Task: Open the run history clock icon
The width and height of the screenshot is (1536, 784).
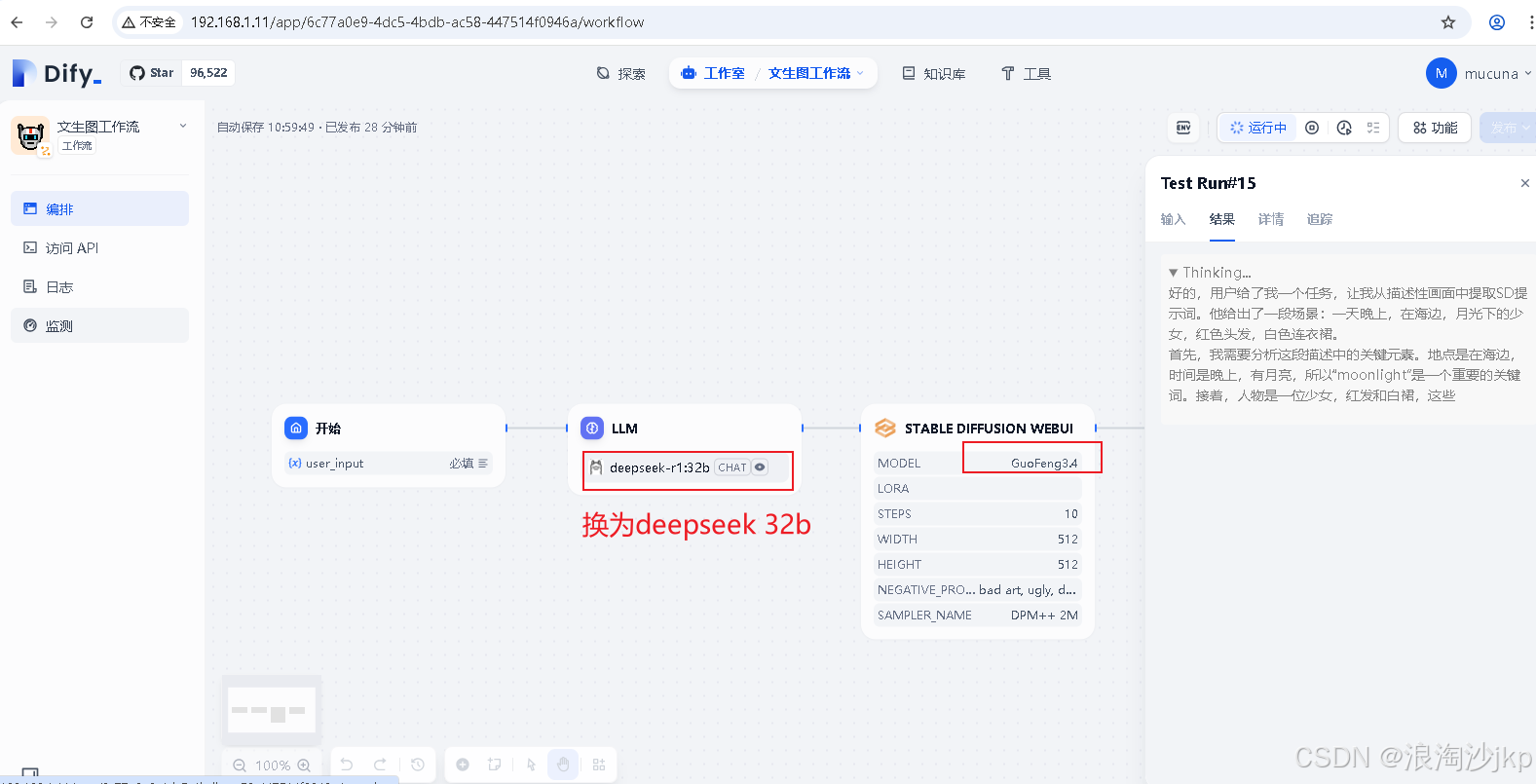Action: (1344, 128)
